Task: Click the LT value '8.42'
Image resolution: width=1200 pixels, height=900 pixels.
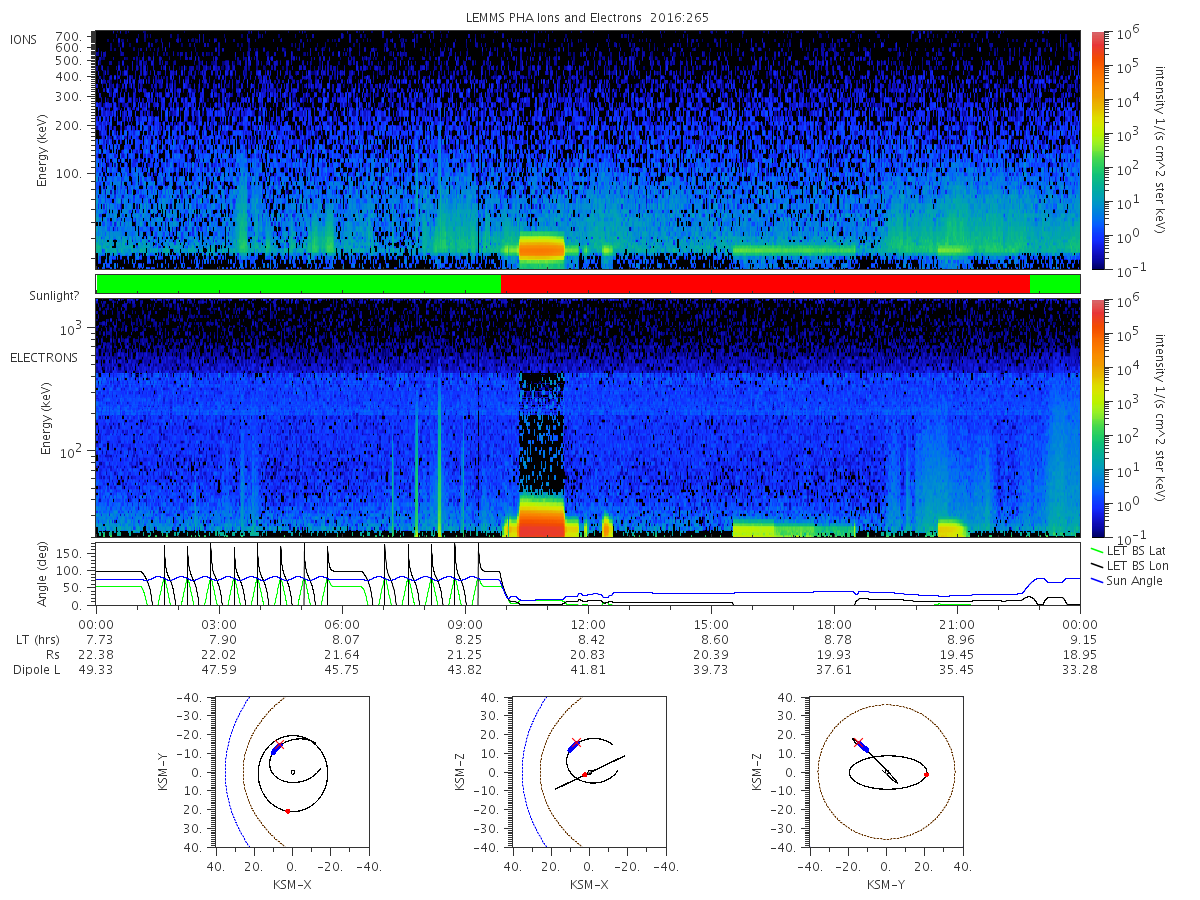Action: coord(589,639)
